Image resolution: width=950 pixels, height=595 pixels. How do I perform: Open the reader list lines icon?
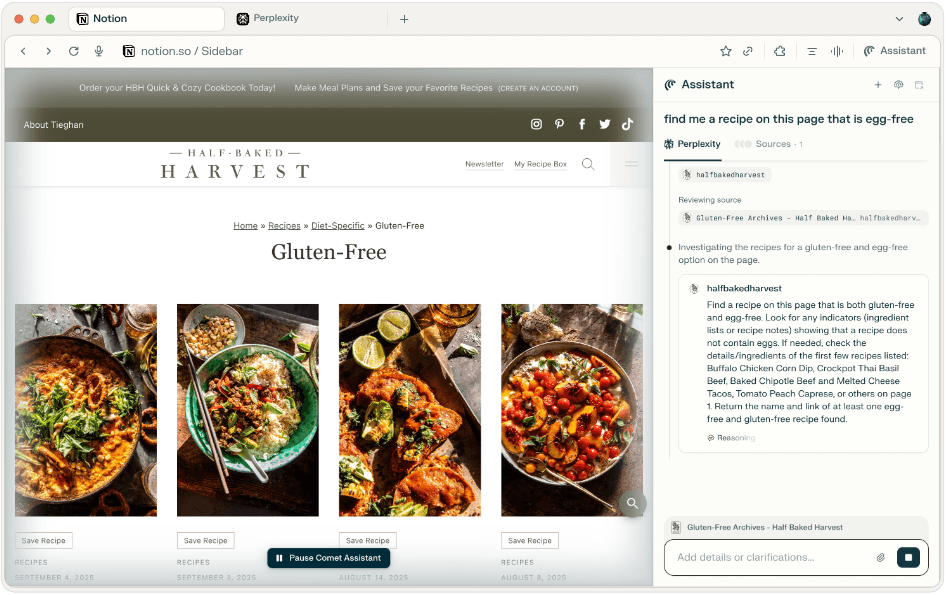click(812, 52)
